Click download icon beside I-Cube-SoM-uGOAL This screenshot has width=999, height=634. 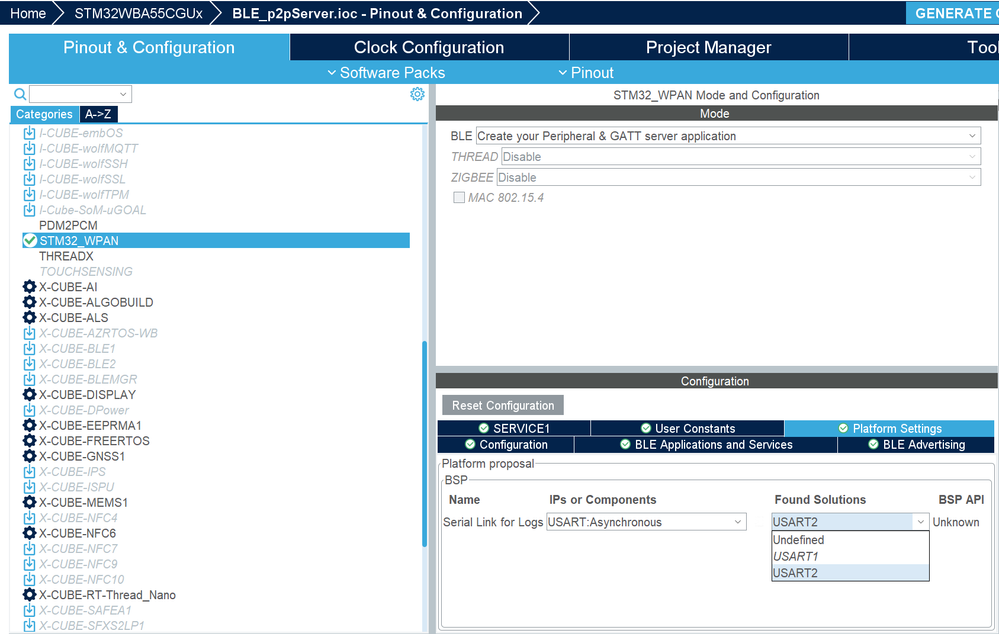click(29, 210)
